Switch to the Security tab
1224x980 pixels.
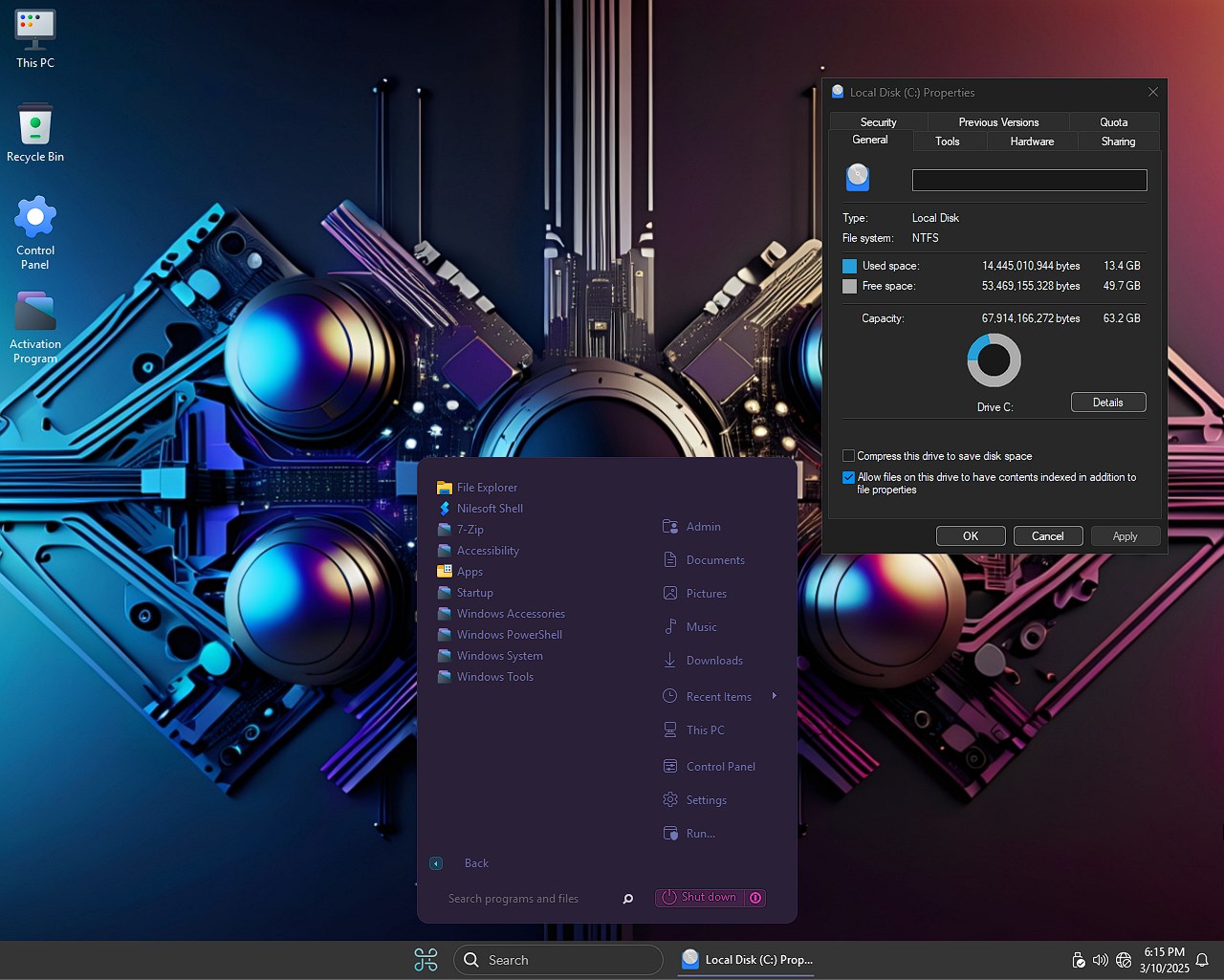tap(878, 122)
